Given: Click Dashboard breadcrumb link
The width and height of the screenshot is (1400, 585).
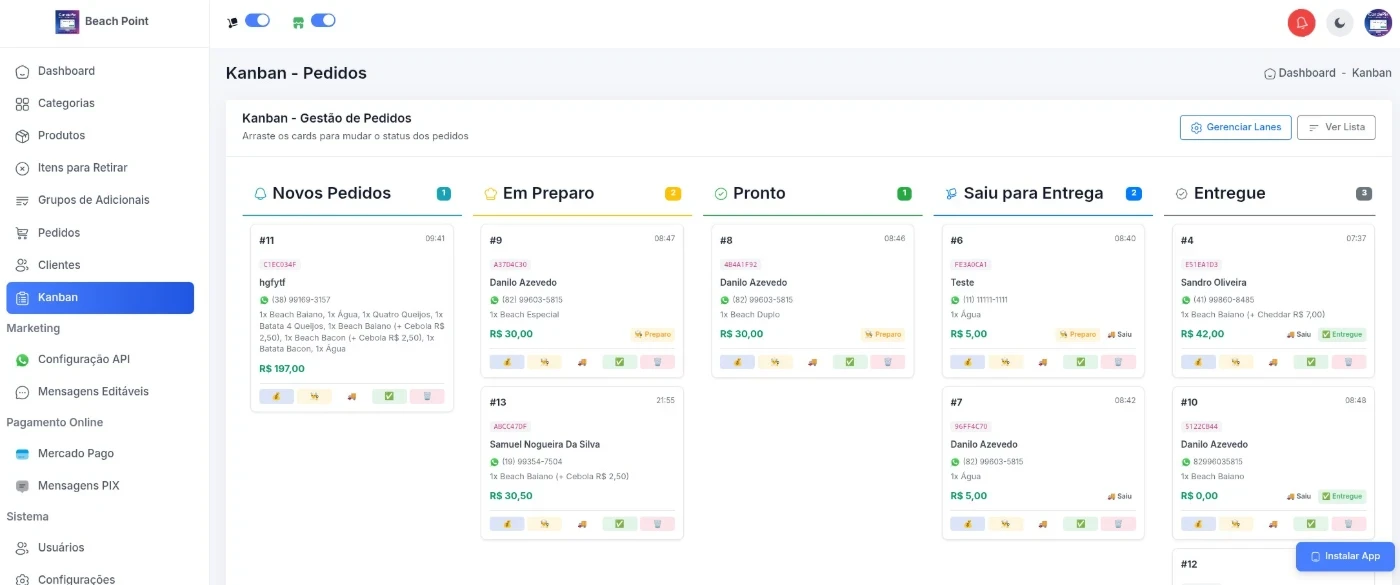Looking at the screenshot, I should click(x=1306, y=73).
